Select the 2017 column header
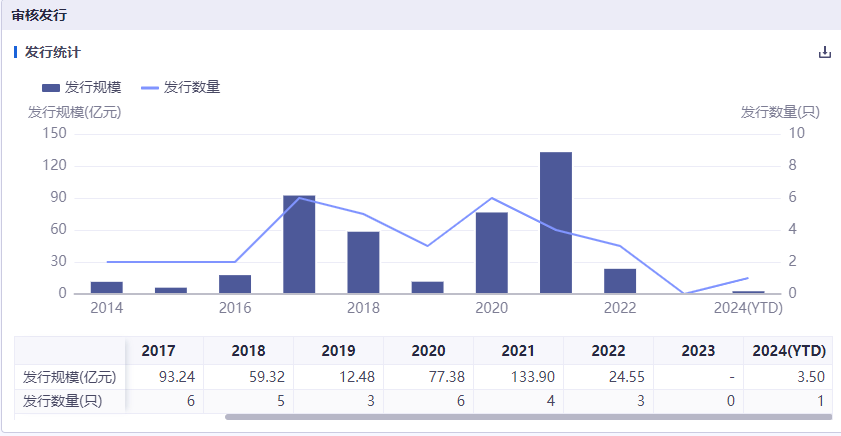This screenshot has height=436, width=841. click(x=158, y=351)
